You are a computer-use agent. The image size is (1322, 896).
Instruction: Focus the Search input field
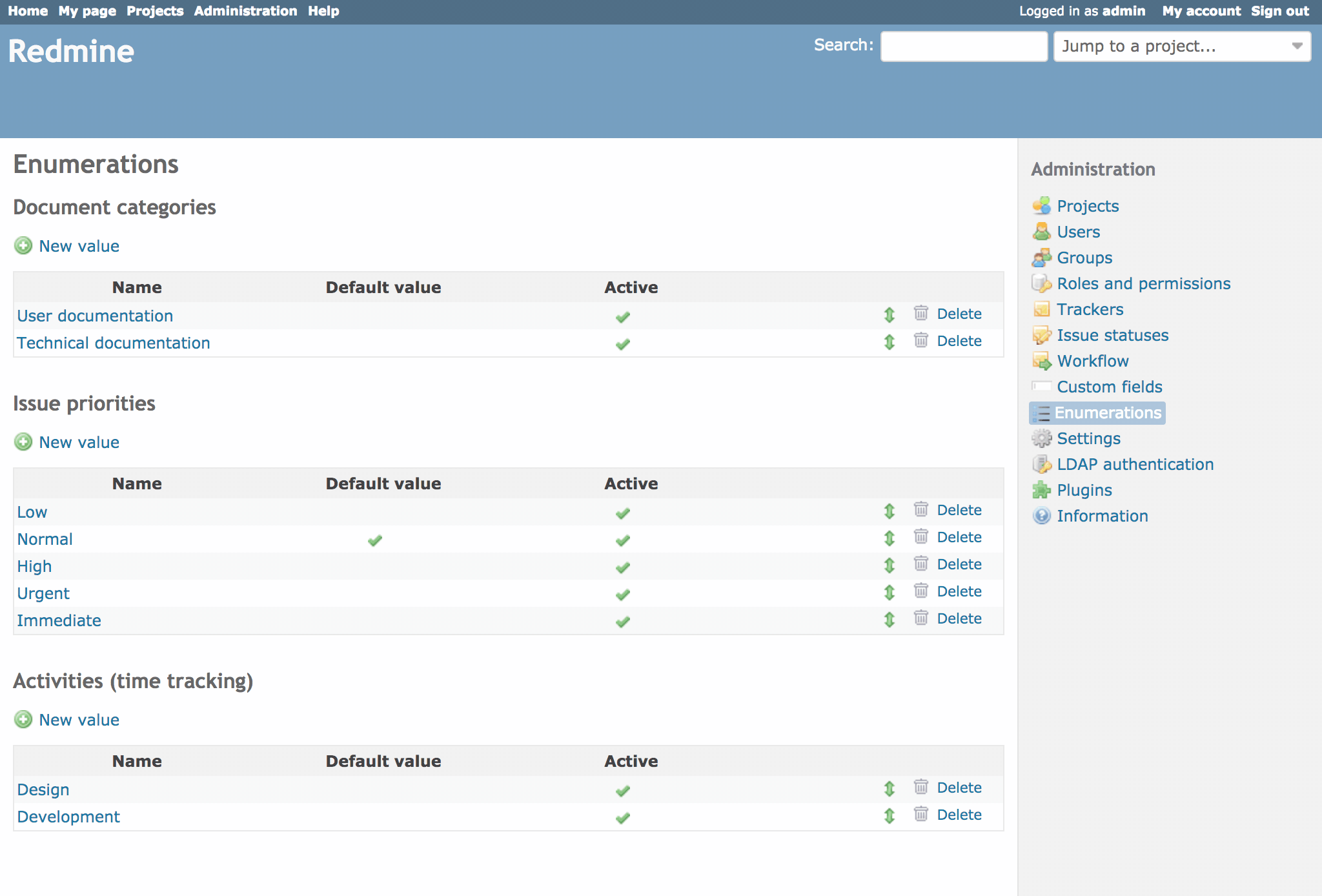964,46
